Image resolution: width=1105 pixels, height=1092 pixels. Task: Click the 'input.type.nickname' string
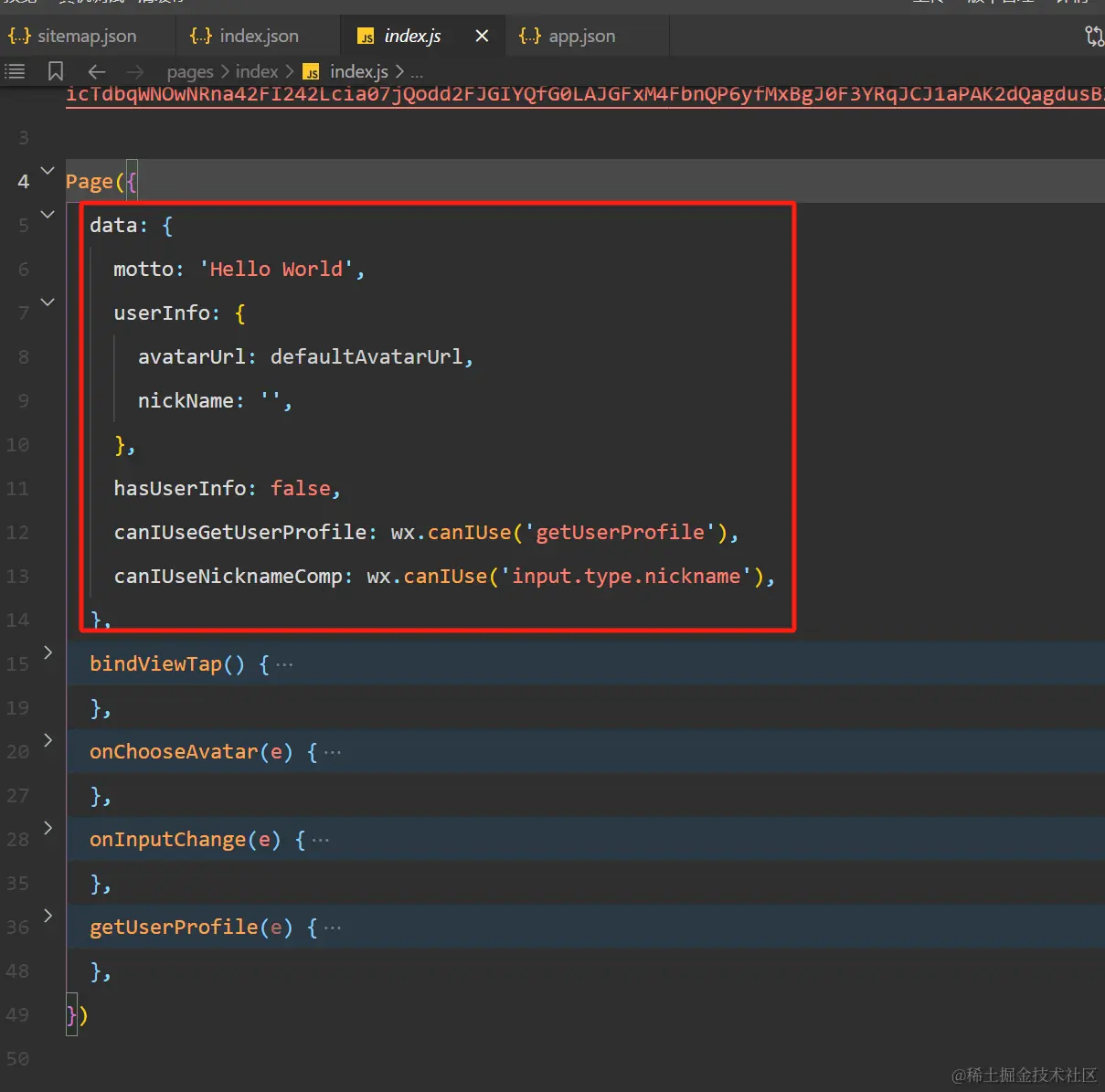(626, 576)
